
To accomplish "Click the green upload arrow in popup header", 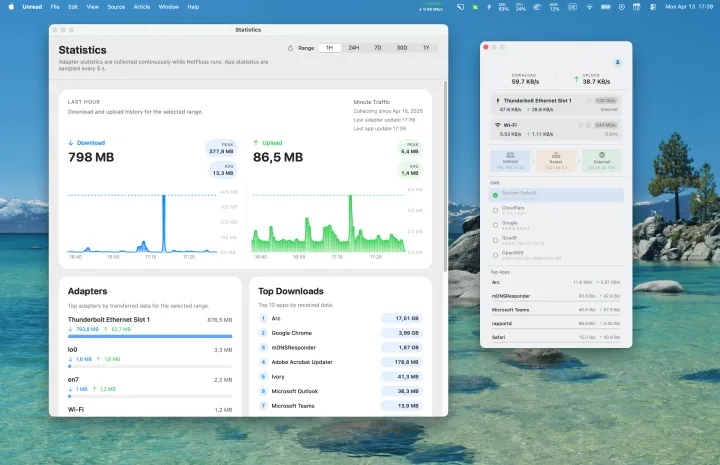I will pos(576,79).
